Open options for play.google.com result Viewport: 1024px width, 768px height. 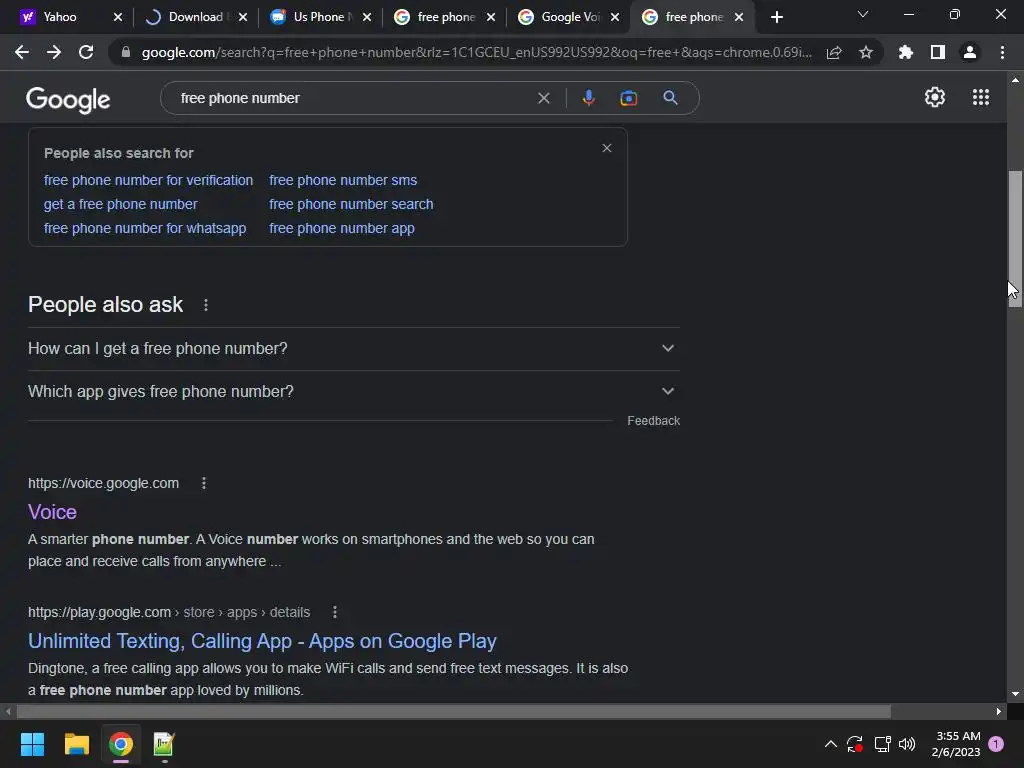[335, 613]
